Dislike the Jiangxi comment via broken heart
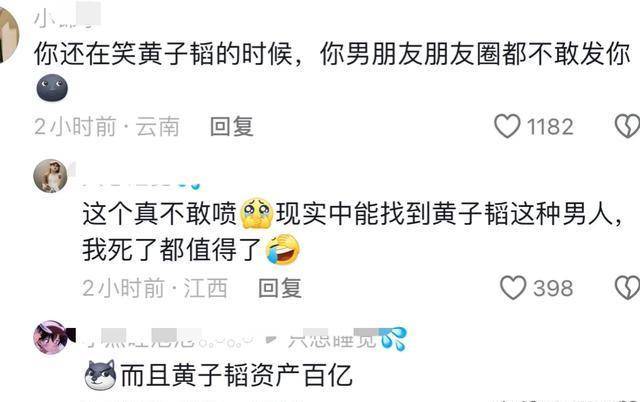This screenshot has height=402, width=640. [627, 288]
